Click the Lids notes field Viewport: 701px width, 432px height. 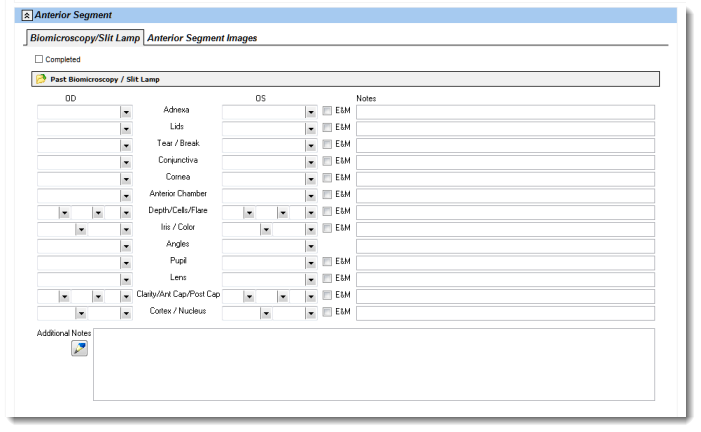pos(506,129)
